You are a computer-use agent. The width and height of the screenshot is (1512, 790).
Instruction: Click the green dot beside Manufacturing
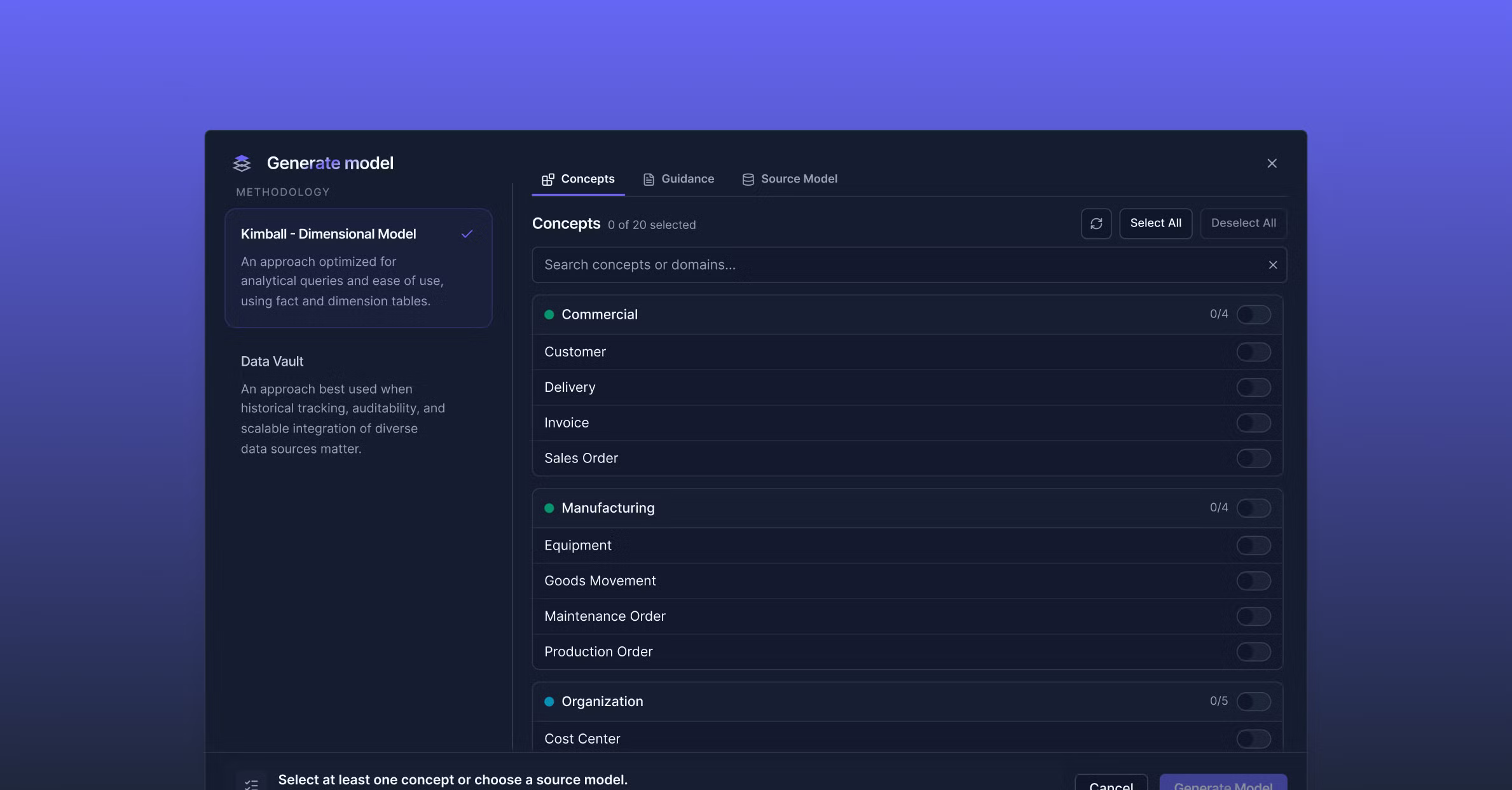[549, 508]
